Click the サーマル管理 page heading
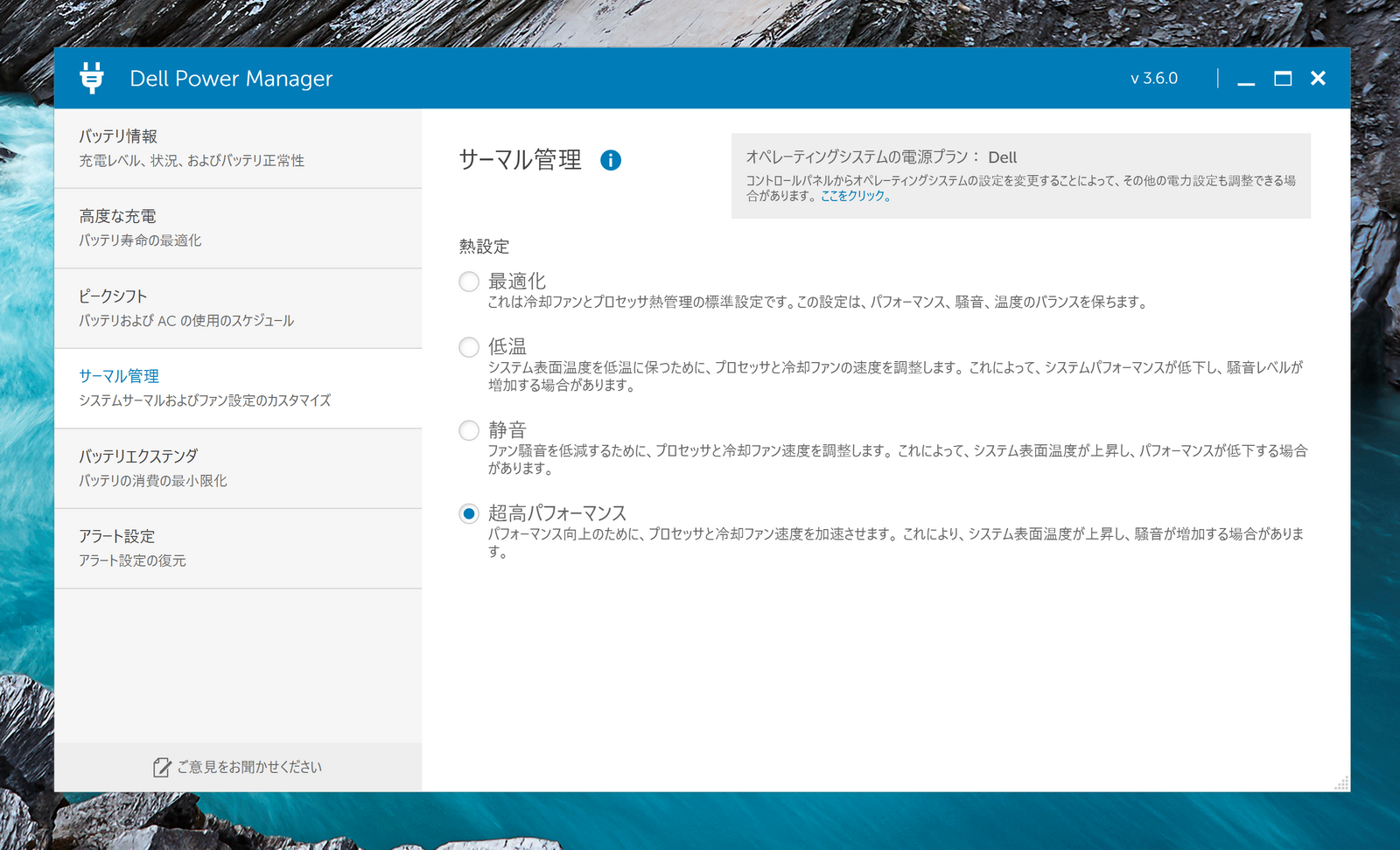This screenshot has width=1400, height=850. click(520, 159)
